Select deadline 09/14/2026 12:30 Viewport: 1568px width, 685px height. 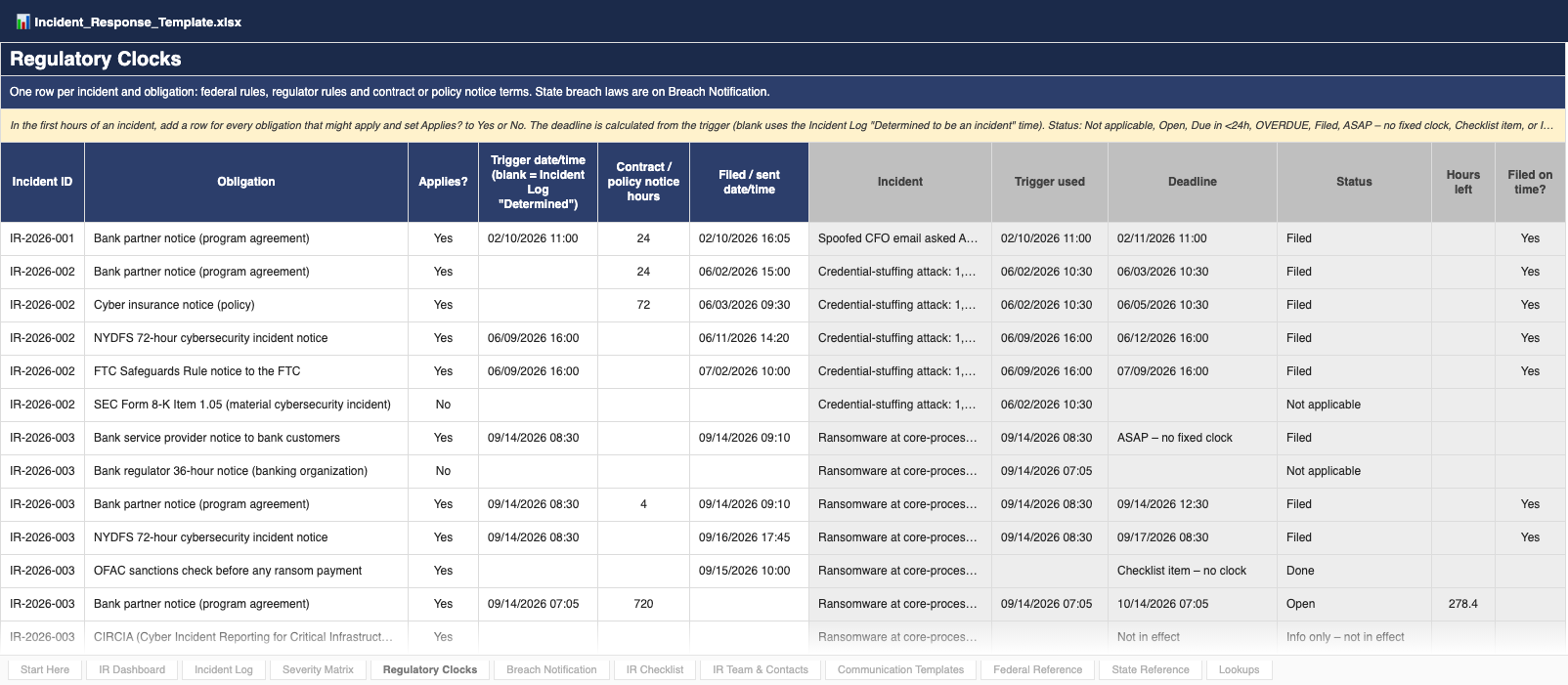coord(1193,504)
